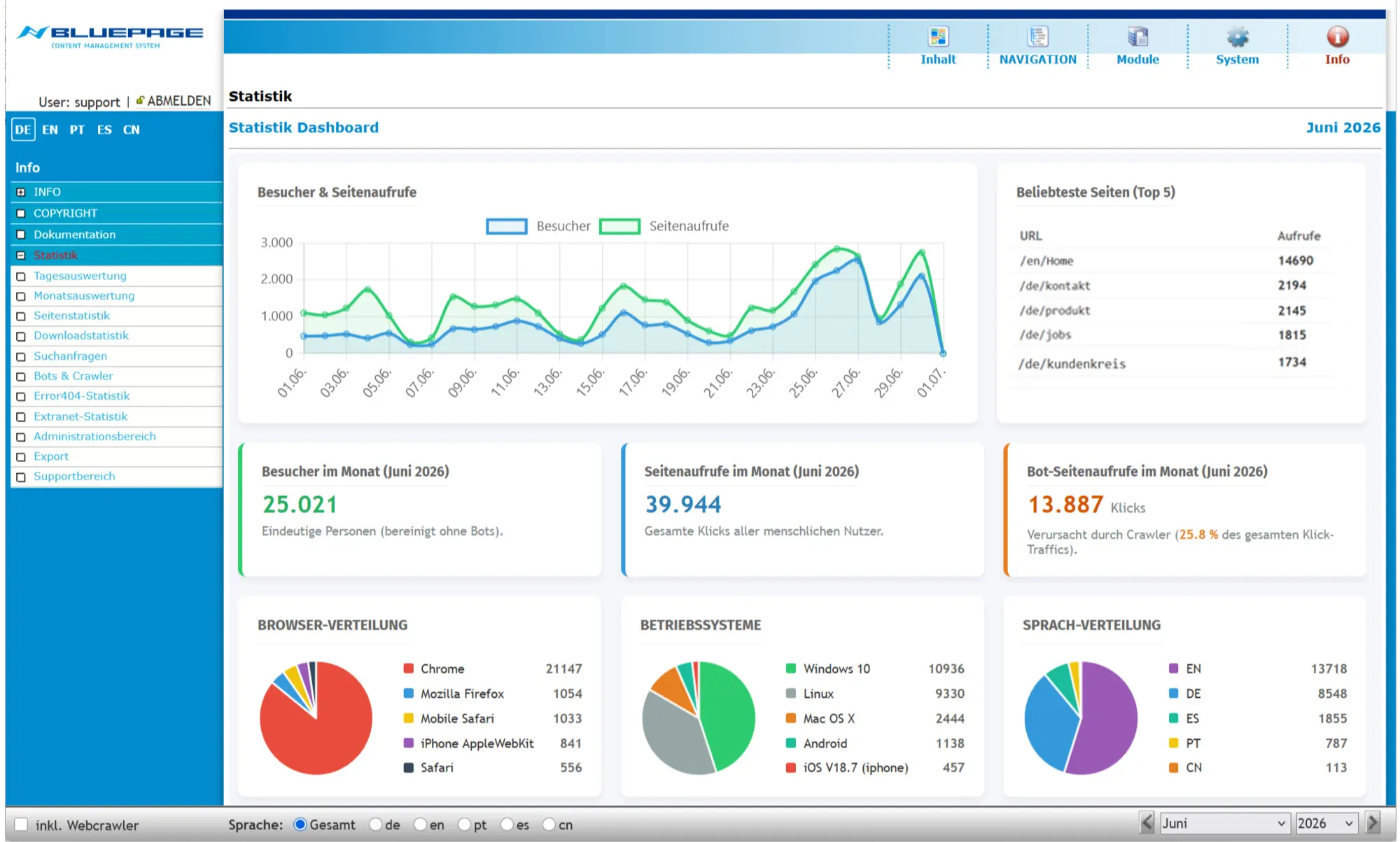
Task: Open the System gear icon
Action: [1237, 36]
